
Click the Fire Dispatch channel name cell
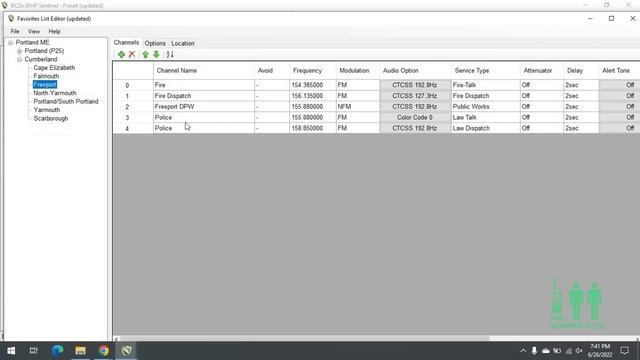204,96
